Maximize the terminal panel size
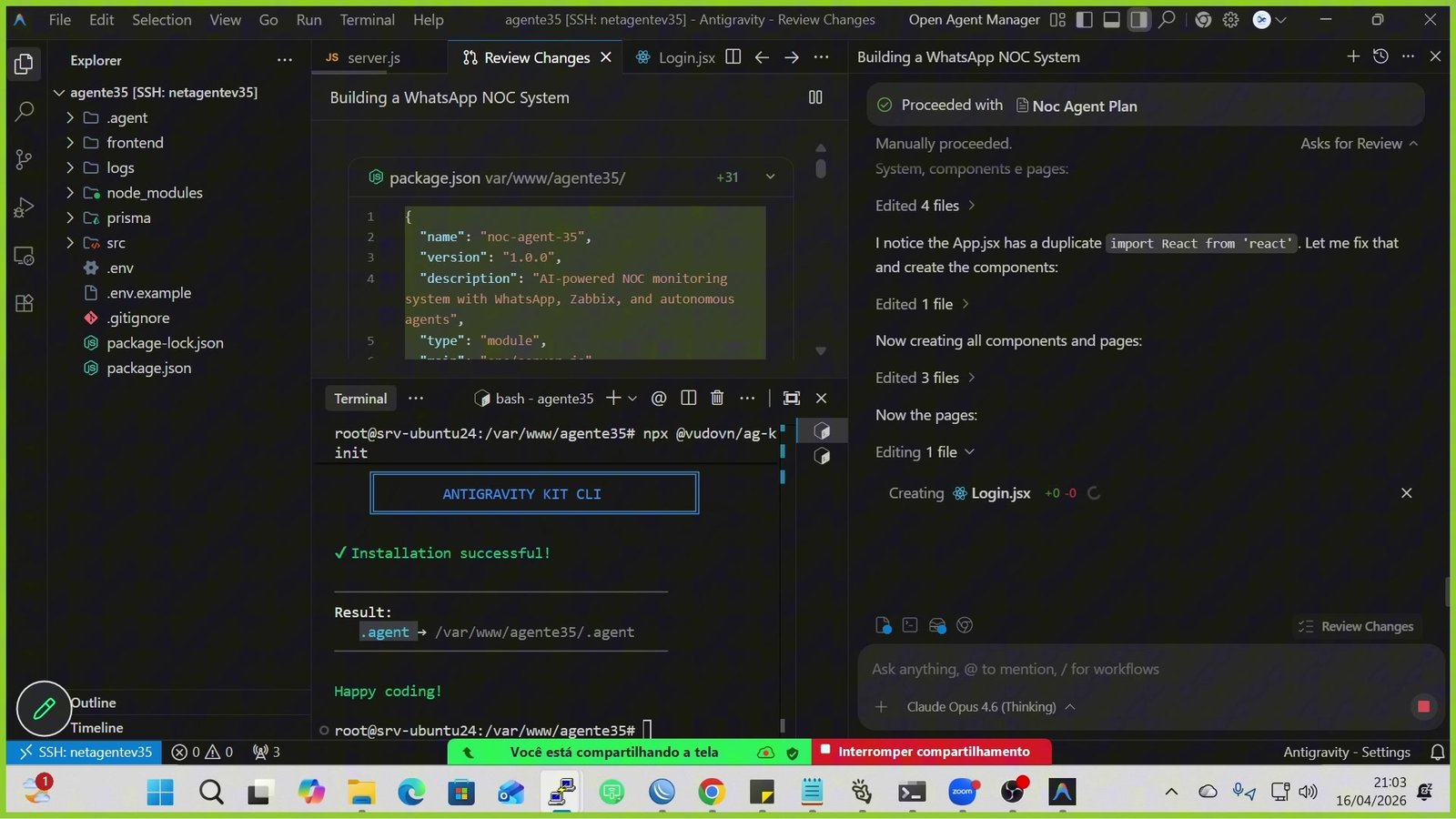Image resolution: width=1456 pixels, height=819 pixels. point(792,398)
